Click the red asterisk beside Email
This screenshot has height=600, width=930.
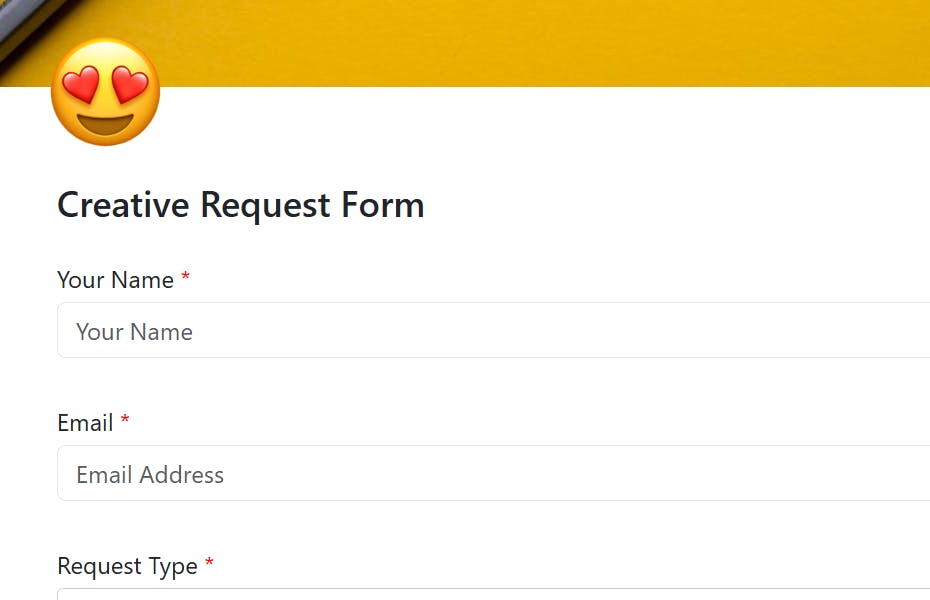tap(125, 422)
